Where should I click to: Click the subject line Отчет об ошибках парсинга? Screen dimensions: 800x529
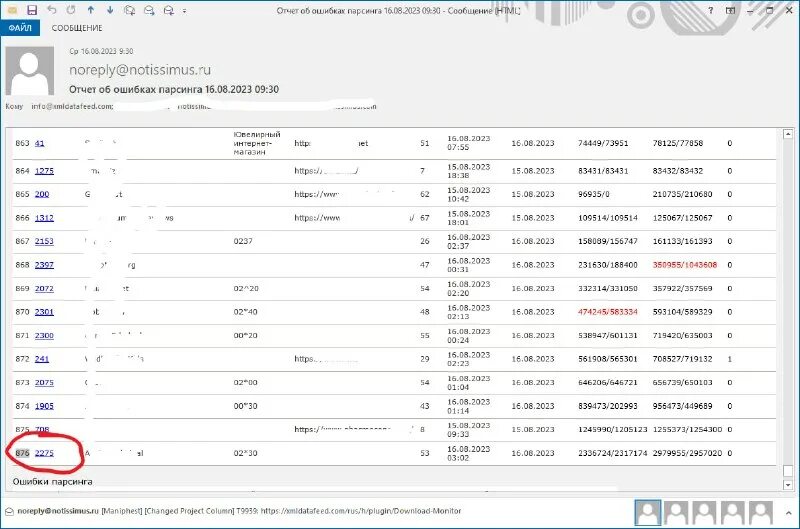174,89
